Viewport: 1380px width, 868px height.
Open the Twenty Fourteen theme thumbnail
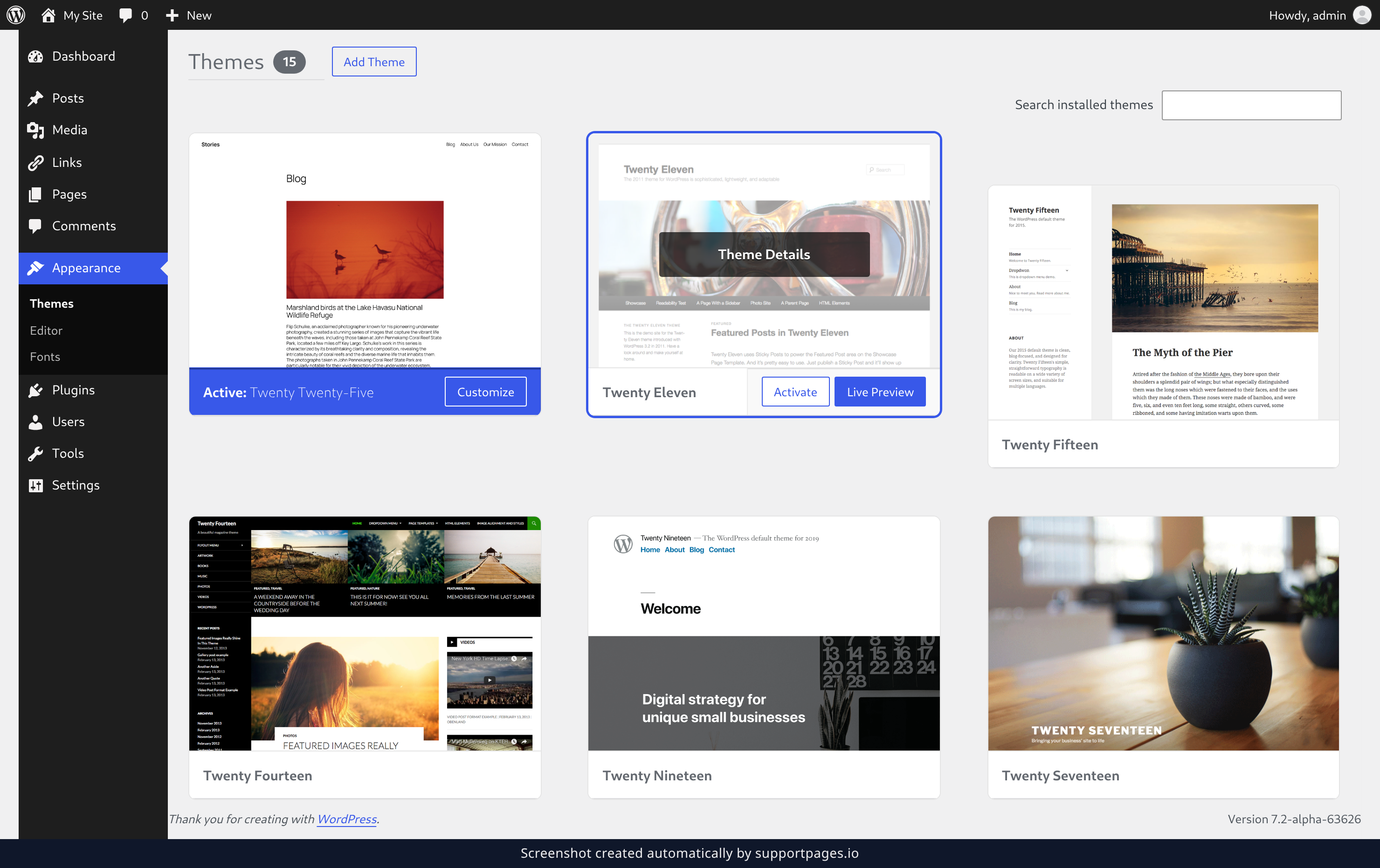pos(365,634)
